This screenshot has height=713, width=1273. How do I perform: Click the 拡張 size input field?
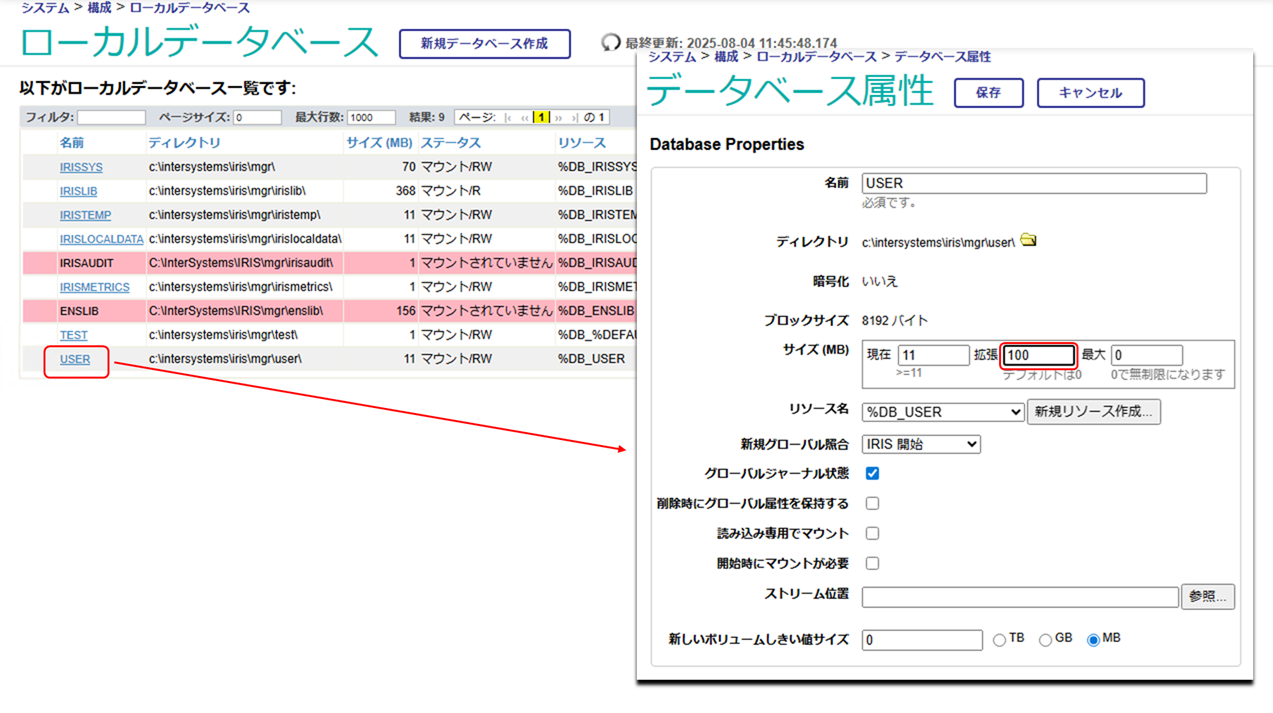click(1038, 355)
